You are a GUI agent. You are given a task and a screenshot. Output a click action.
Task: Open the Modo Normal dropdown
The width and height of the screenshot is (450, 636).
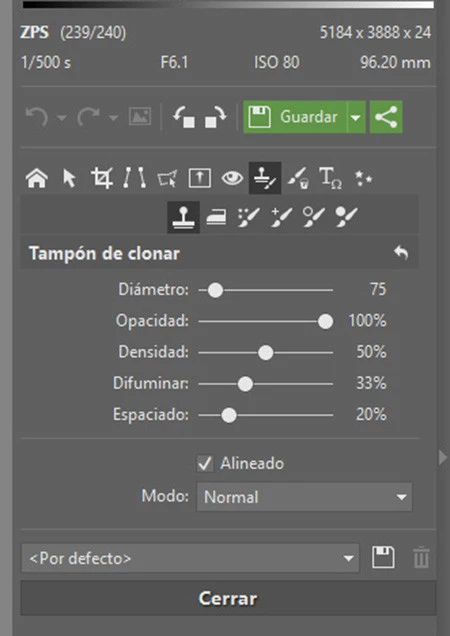304,496
